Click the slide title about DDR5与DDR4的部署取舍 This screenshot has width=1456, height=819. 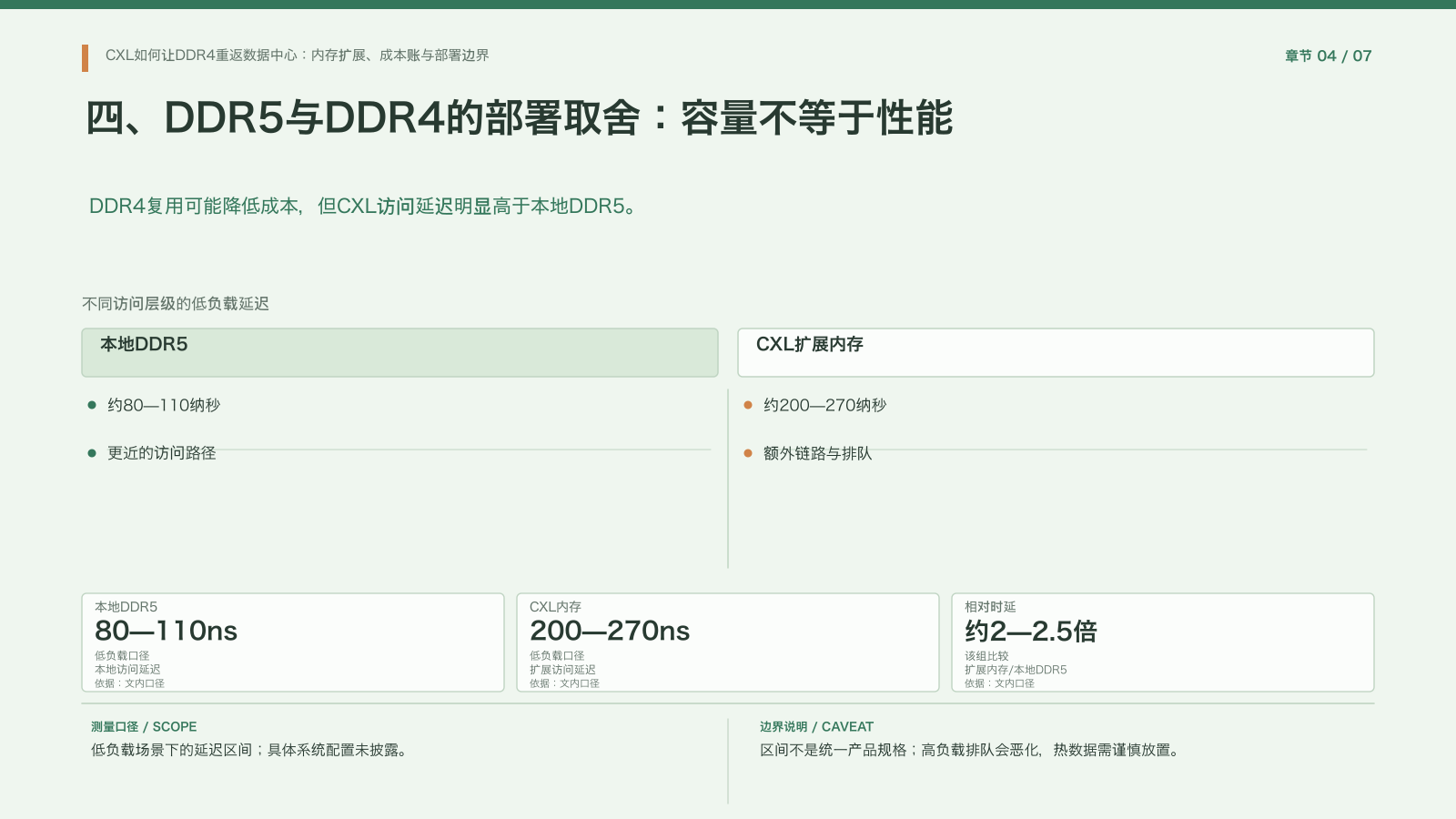pyautogui.click(x=519, y=118)
